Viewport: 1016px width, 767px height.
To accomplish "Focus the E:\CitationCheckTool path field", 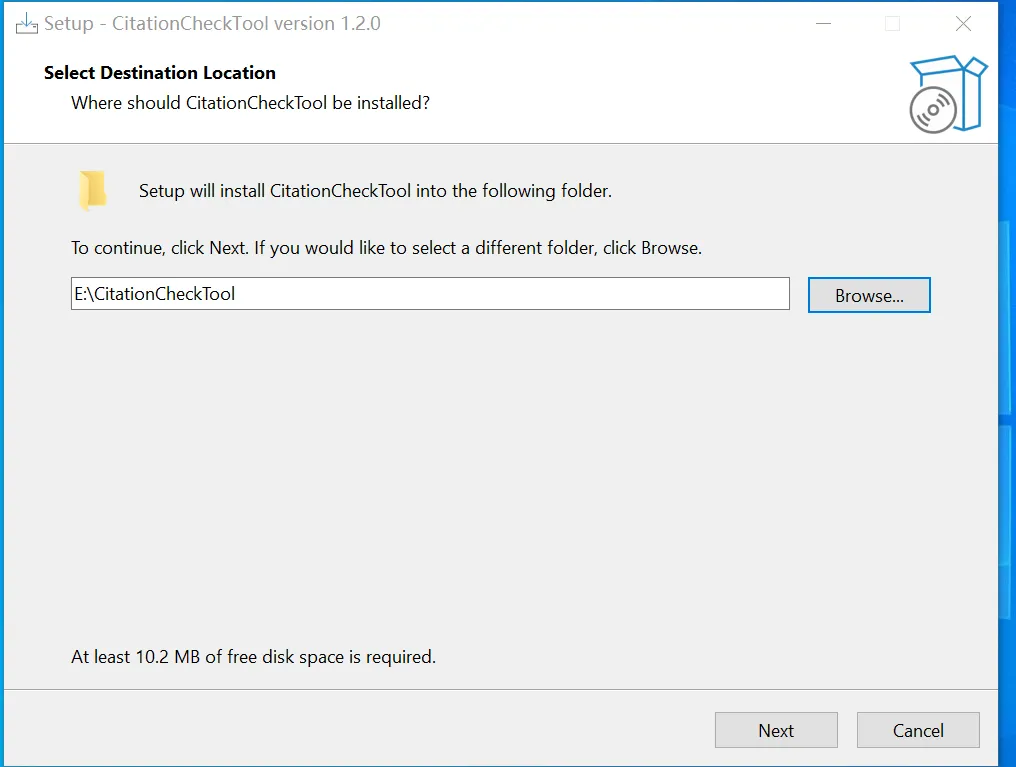I will [430, 293].
